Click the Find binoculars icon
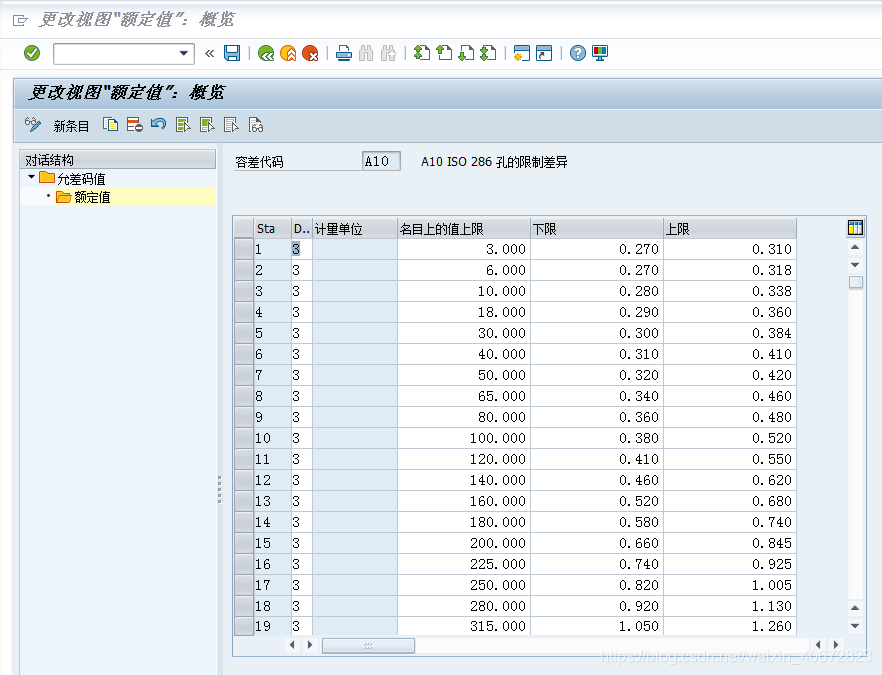 pos(366,53)
